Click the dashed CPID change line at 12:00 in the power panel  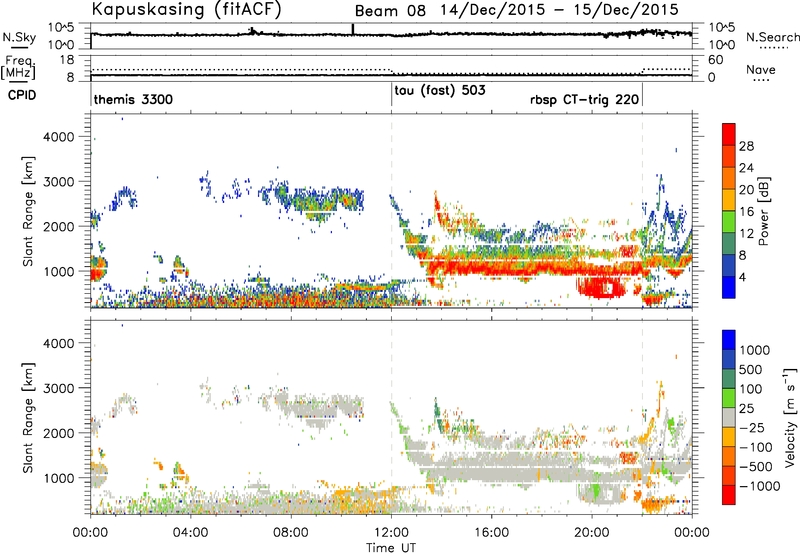[x=391, y=211]
